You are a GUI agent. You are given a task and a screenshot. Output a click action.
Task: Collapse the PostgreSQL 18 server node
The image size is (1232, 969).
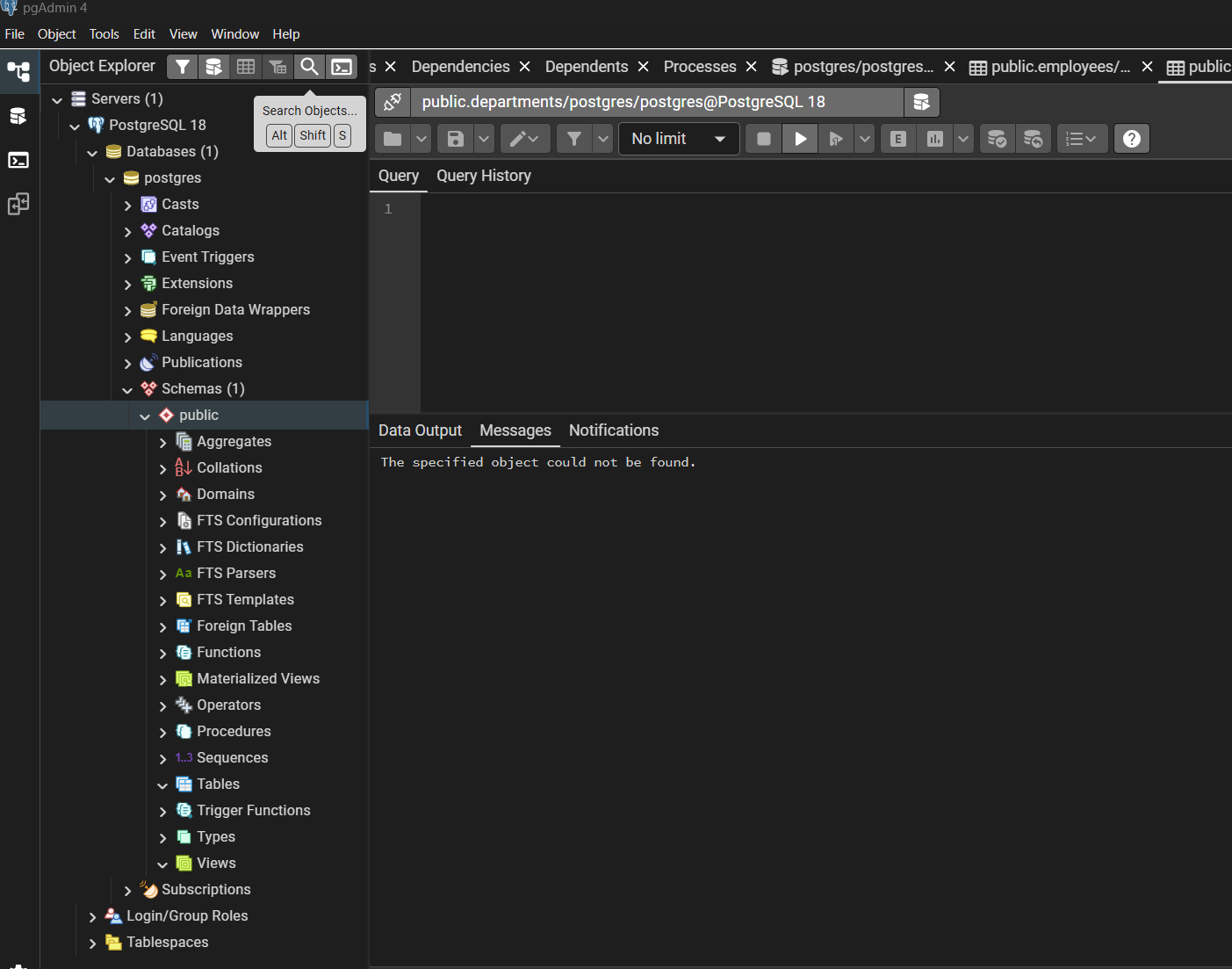point(75,127)
